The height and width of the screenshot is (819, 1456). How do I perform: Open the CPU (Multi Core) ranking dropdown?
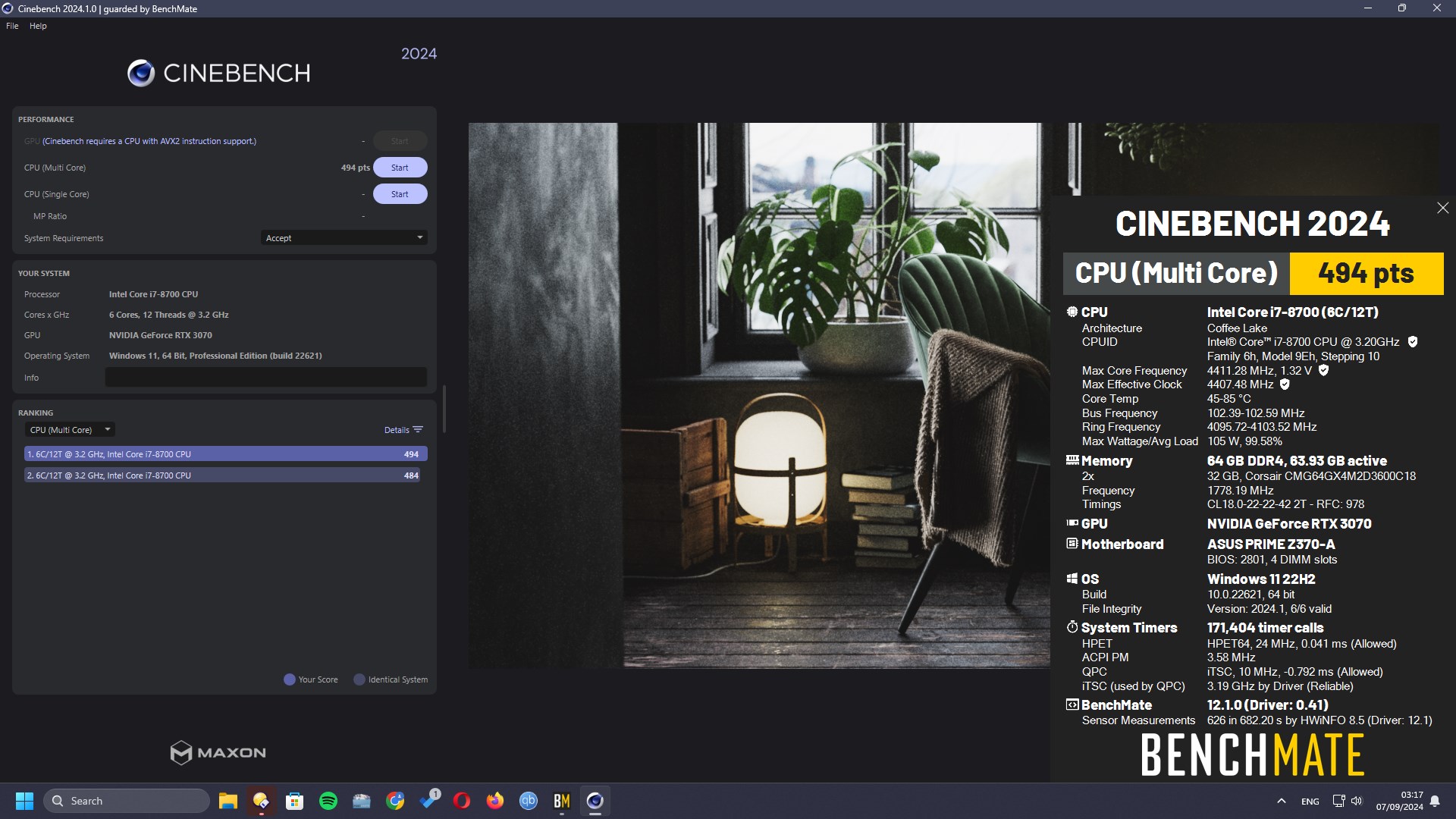click(x=70, y=430)
